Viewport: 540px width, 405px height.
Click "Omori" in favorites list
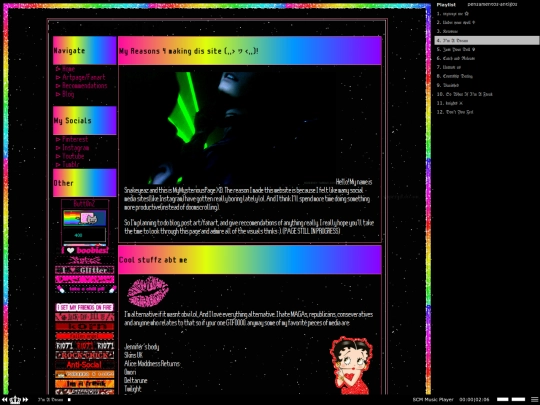130,372
